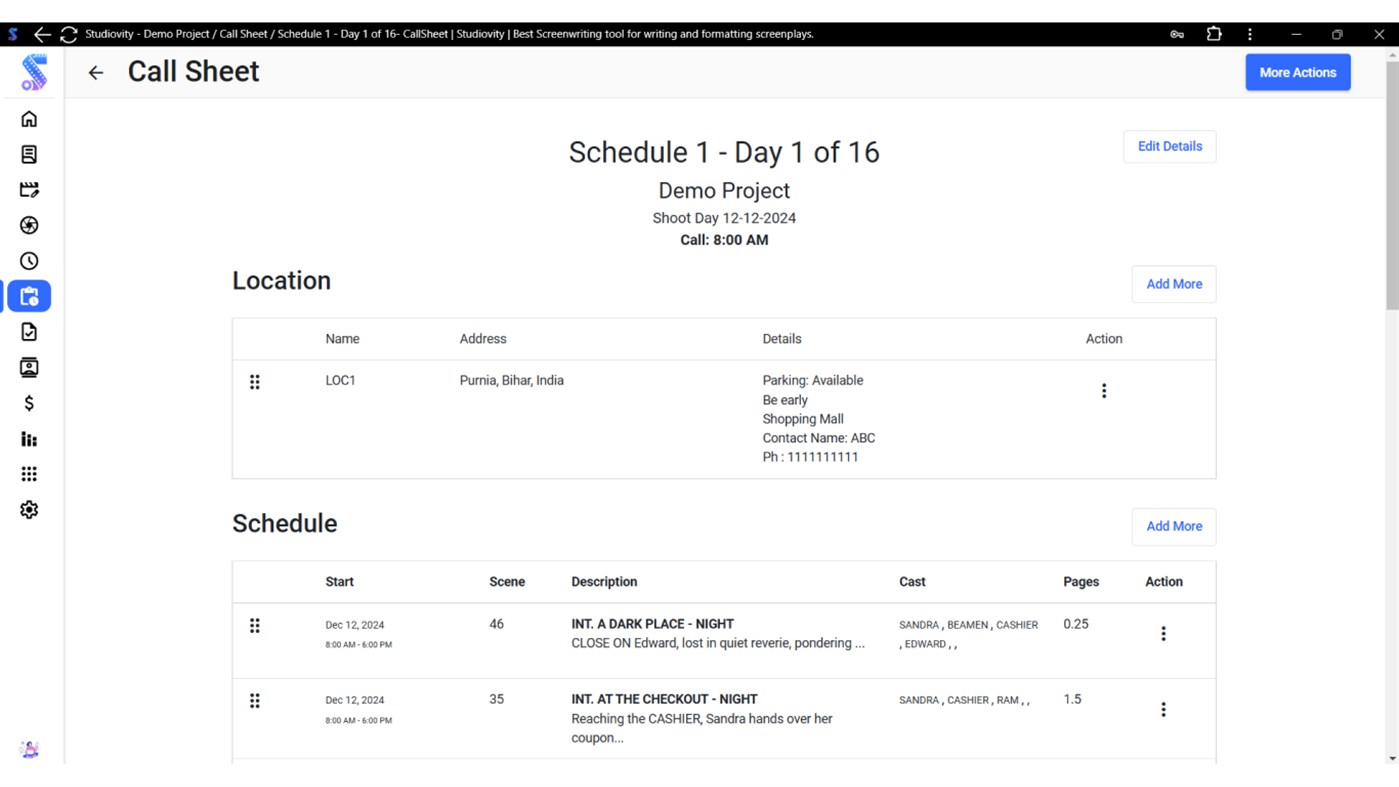Click the back arrow beside Call Sheet

coord(95,72)
